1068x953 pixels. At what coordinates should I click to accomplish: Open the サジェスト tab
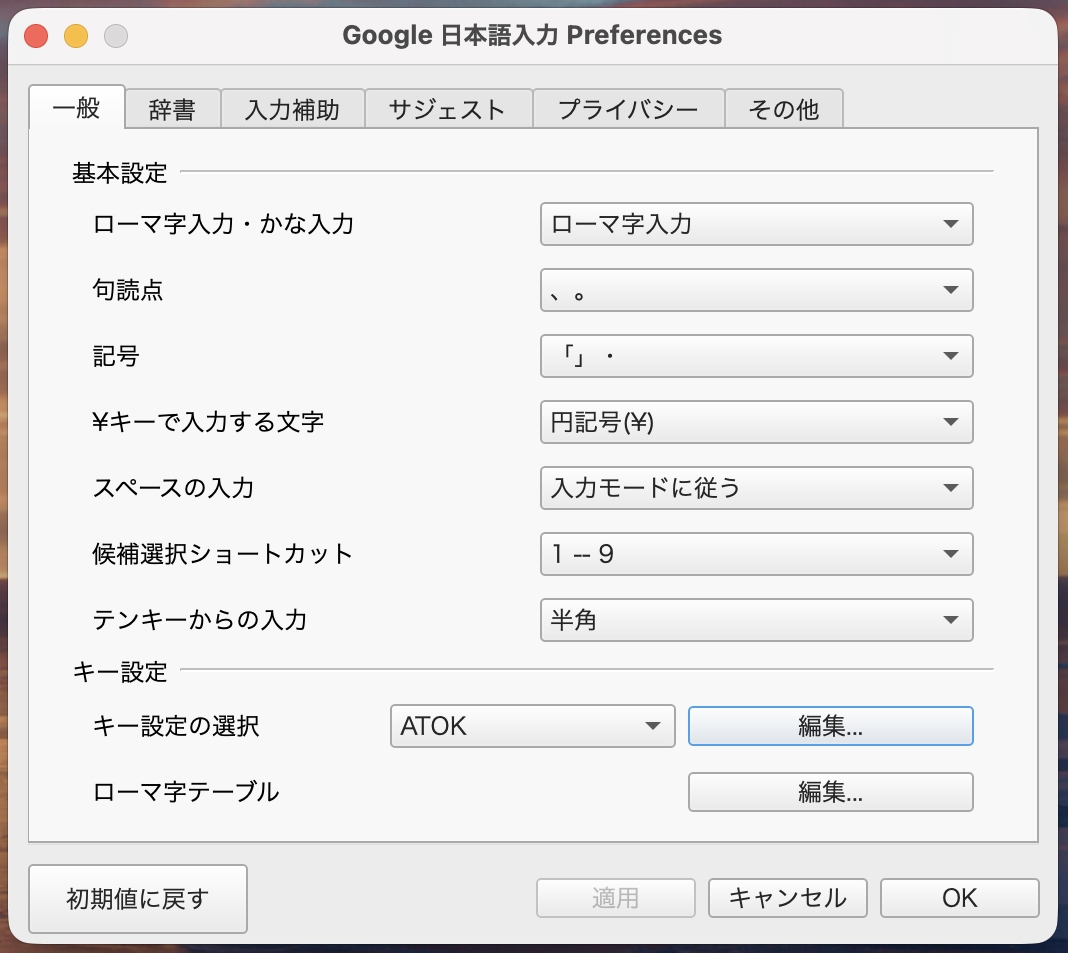point(447,109)
